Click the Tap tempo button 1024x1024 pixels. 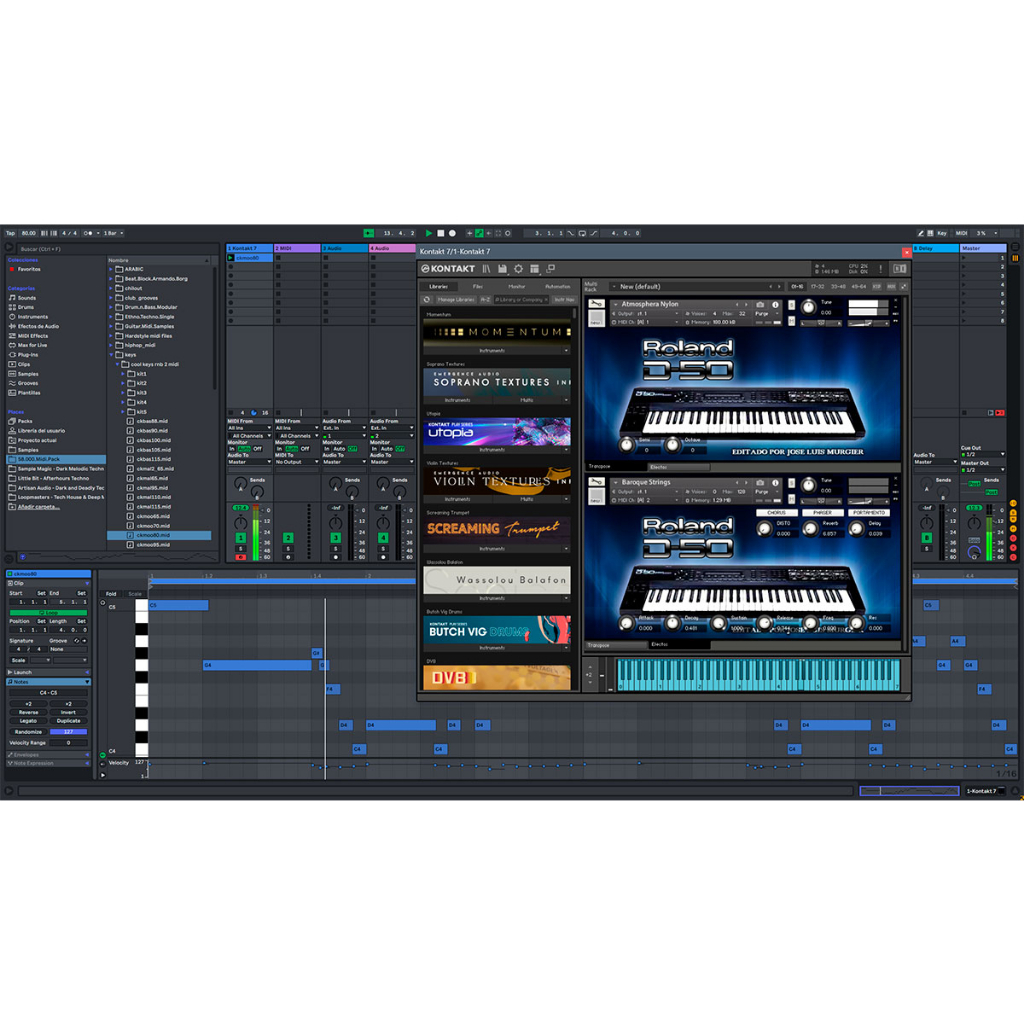pos(10,233)
